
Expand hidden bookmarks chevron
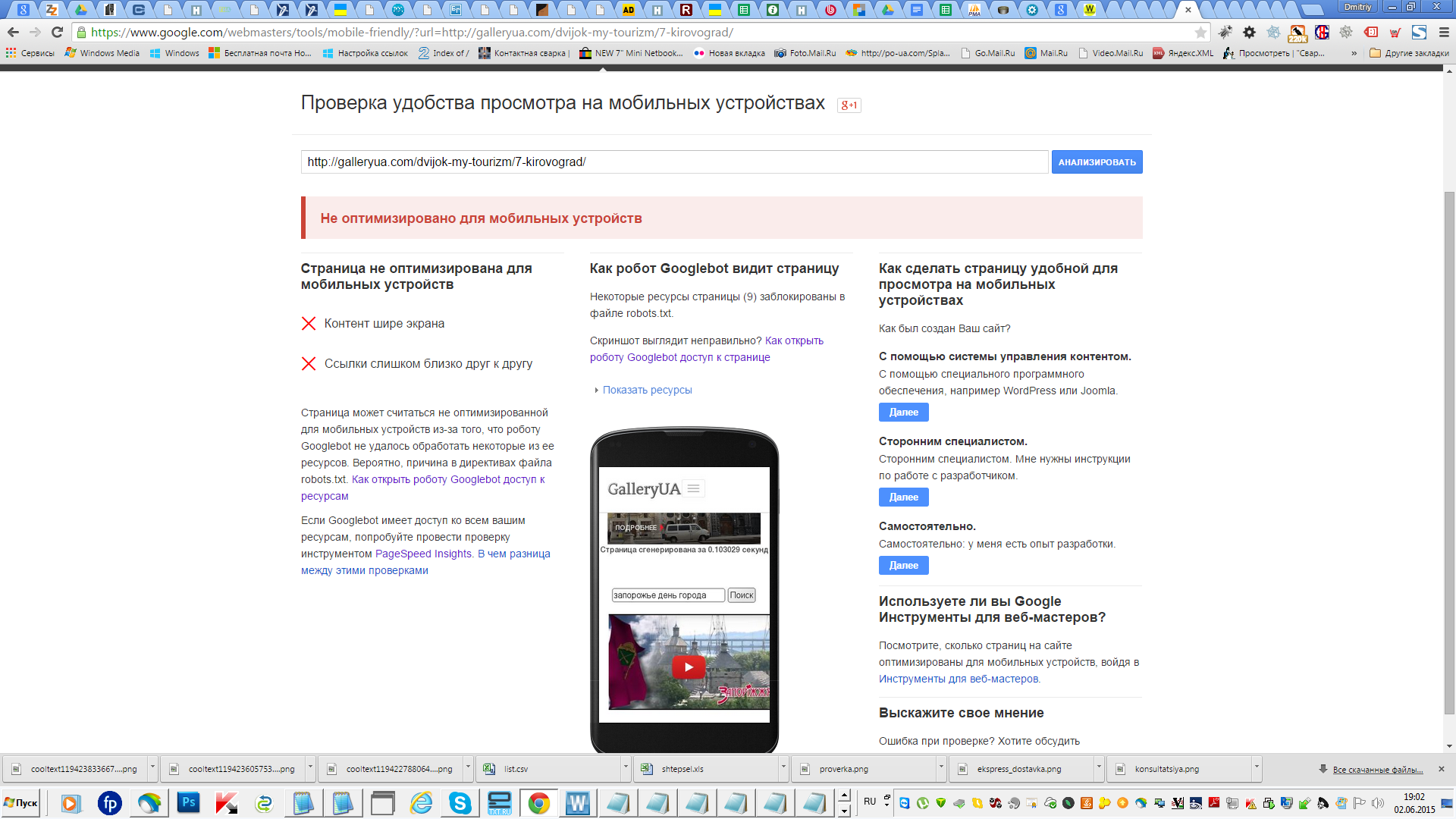coord(1354,53)
